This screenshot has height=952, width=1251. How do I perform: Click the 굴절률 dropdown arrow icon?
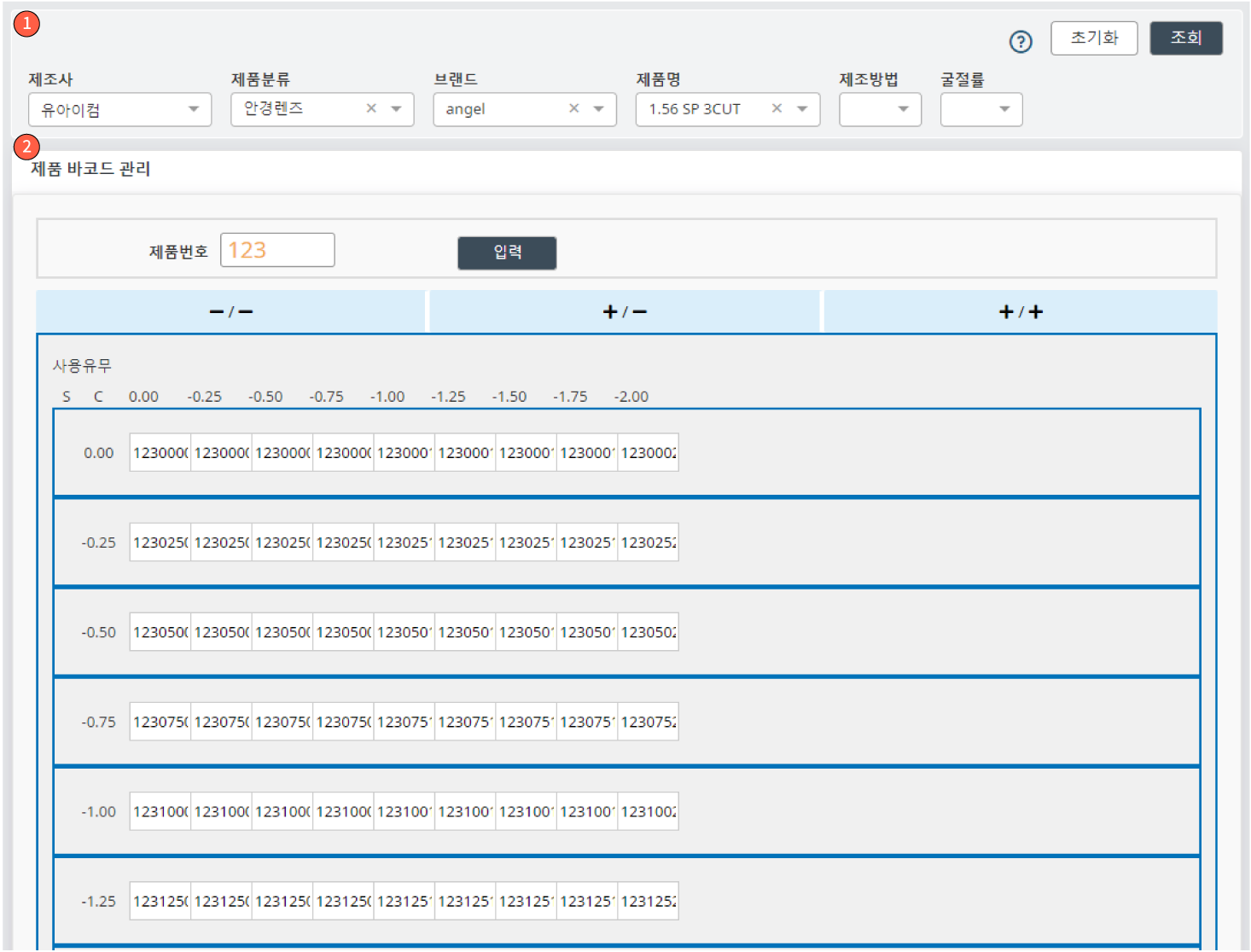(1004, 109)
